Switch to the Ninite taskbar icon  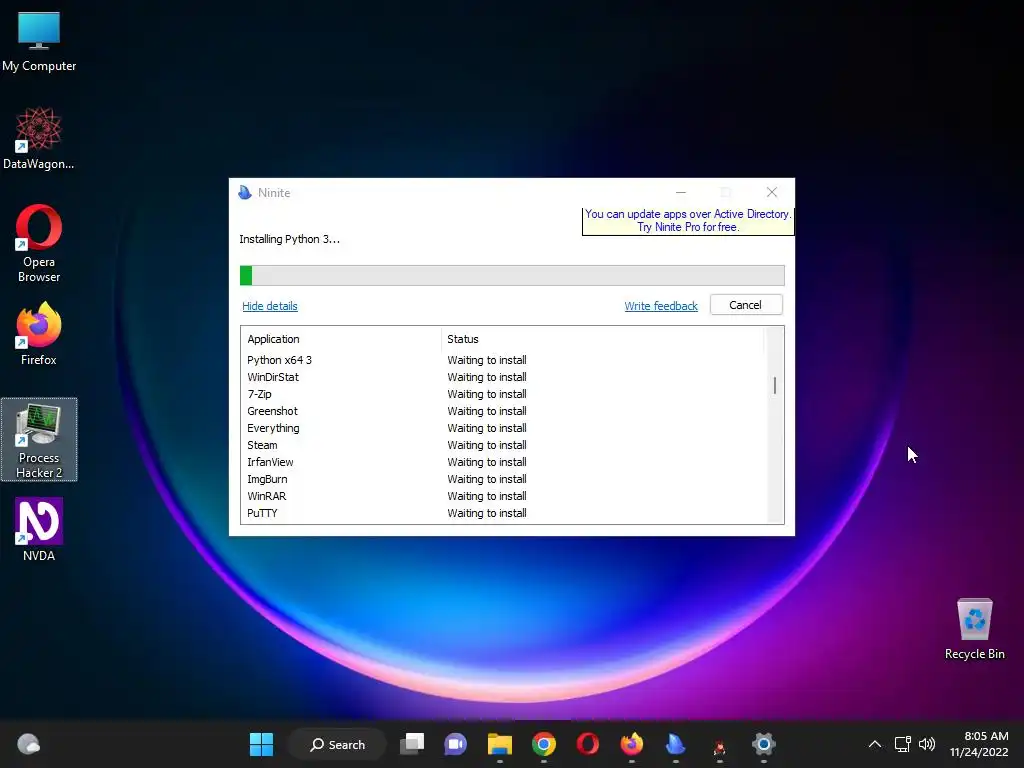tap(675, 744)
